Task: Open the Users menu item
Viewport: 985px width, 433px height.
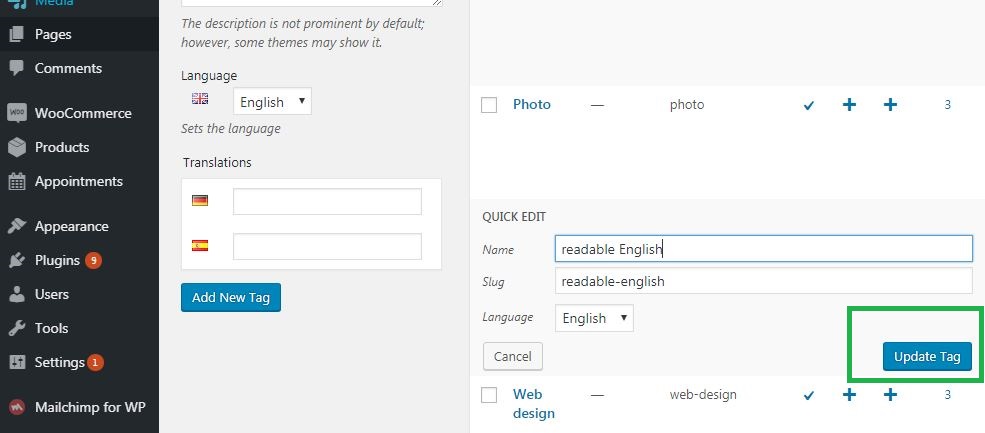Action: click(52, 294)
